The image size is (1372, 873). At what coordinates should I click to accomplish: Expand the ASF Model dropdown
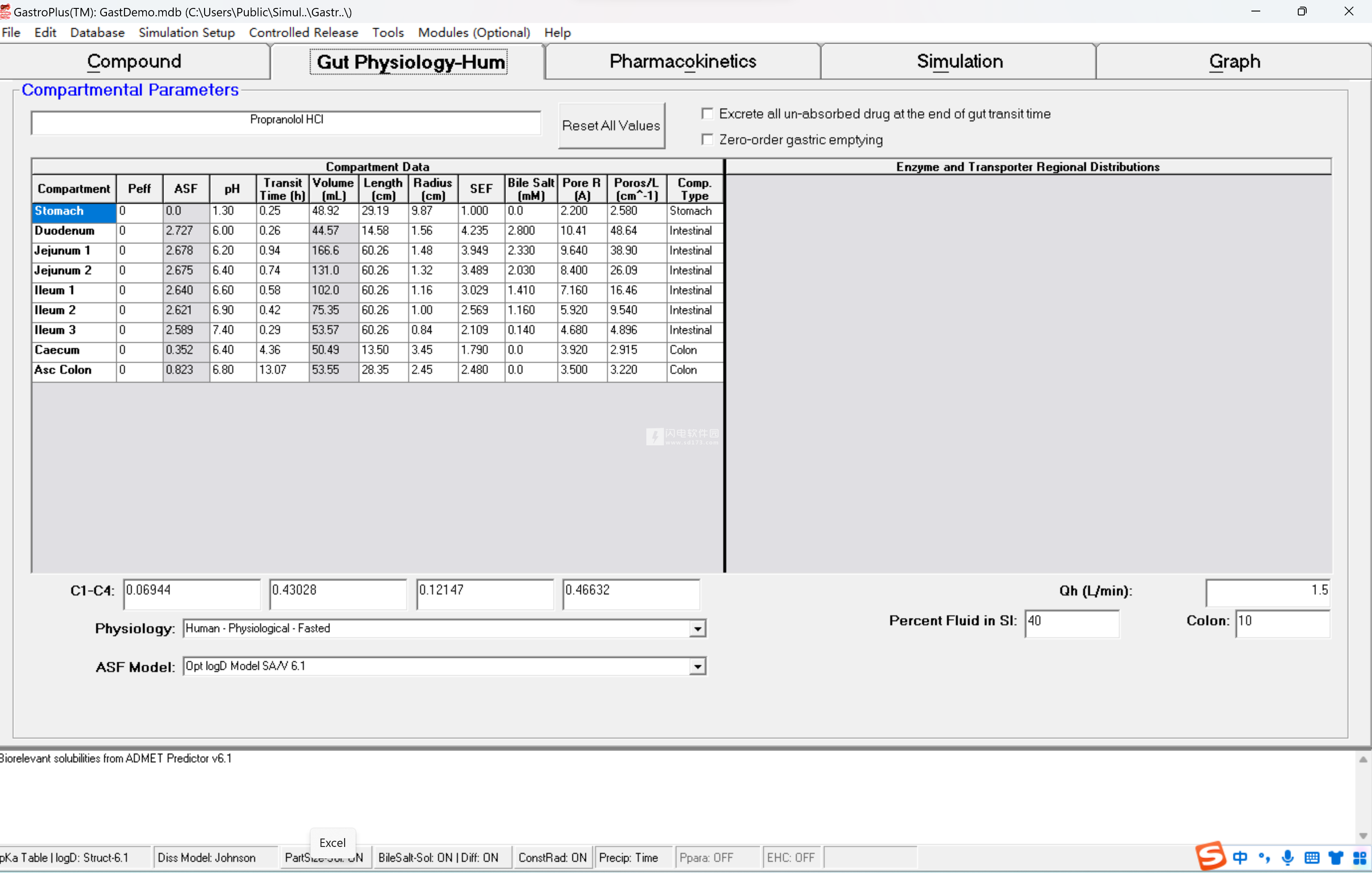pyautogui.click(x=697, y=666)
